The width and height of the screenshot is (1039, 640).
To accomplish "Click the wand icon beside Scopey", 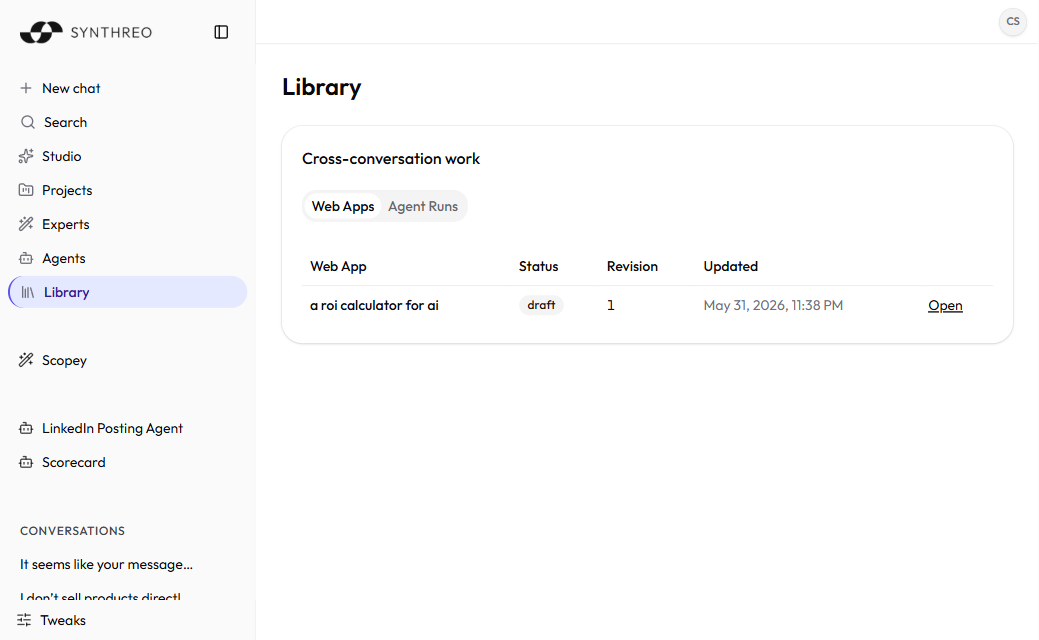I will click(26, 360).
